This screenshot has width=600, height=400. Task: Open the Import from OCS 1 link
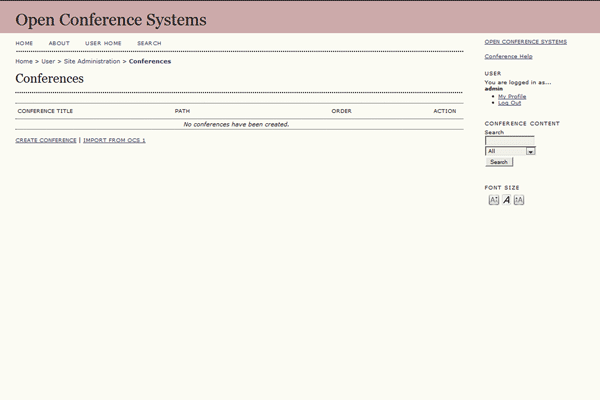[114, 140]
